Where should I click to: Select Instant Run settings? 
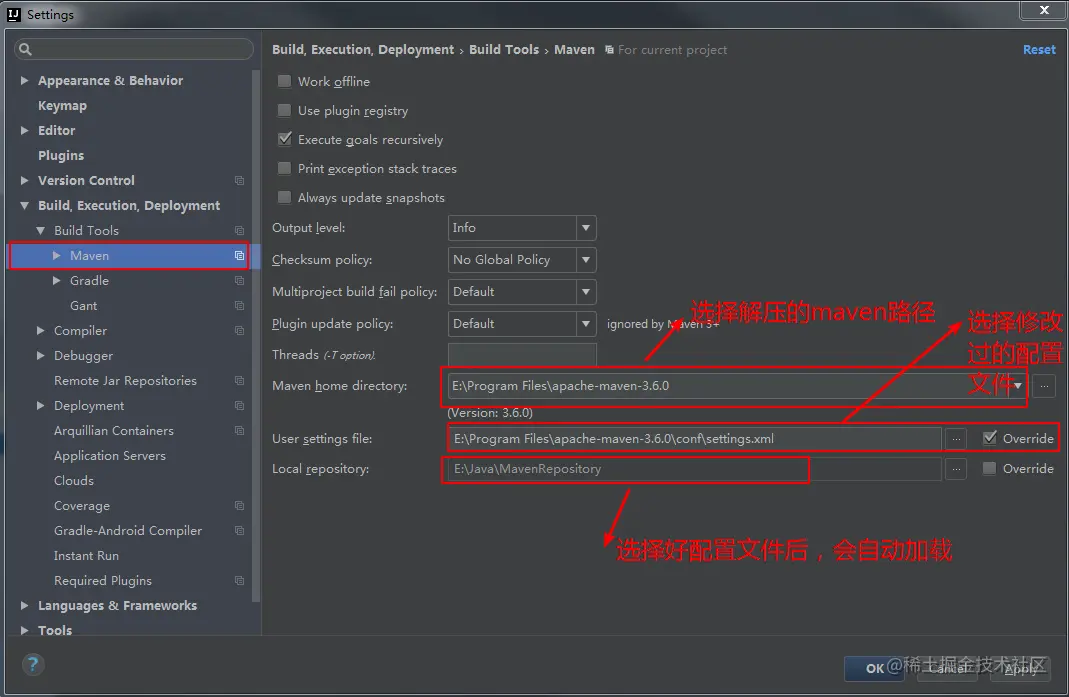(x=86, y=556)
